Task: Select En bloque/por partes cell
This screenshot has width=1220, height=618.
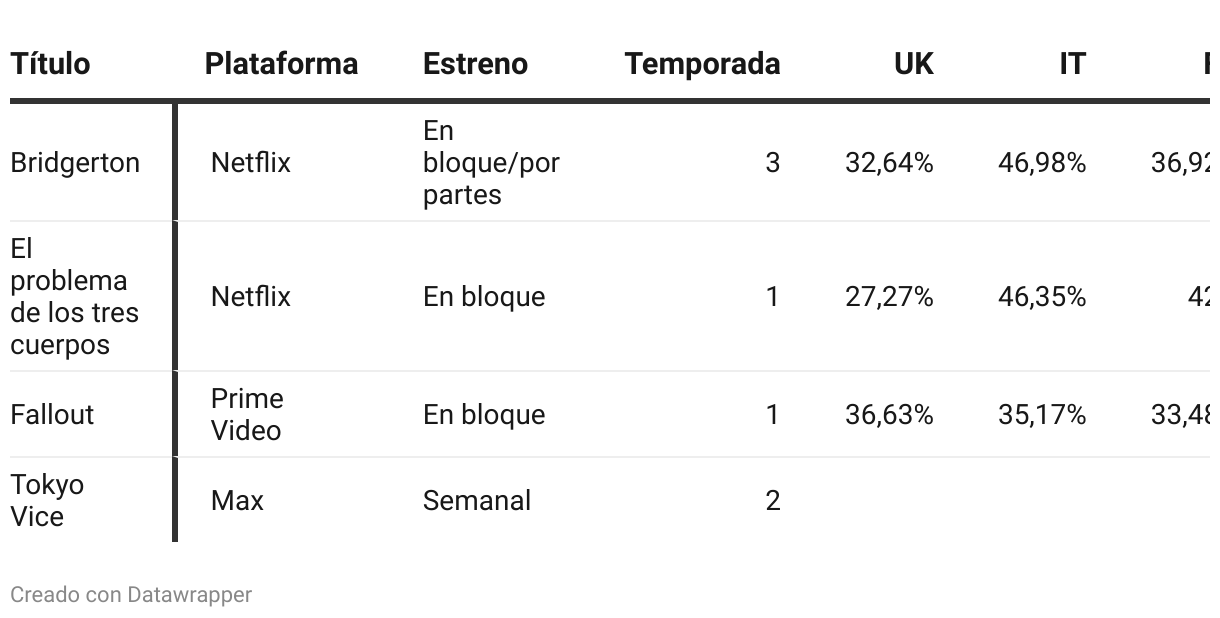Action: click(x=491, y=163)
